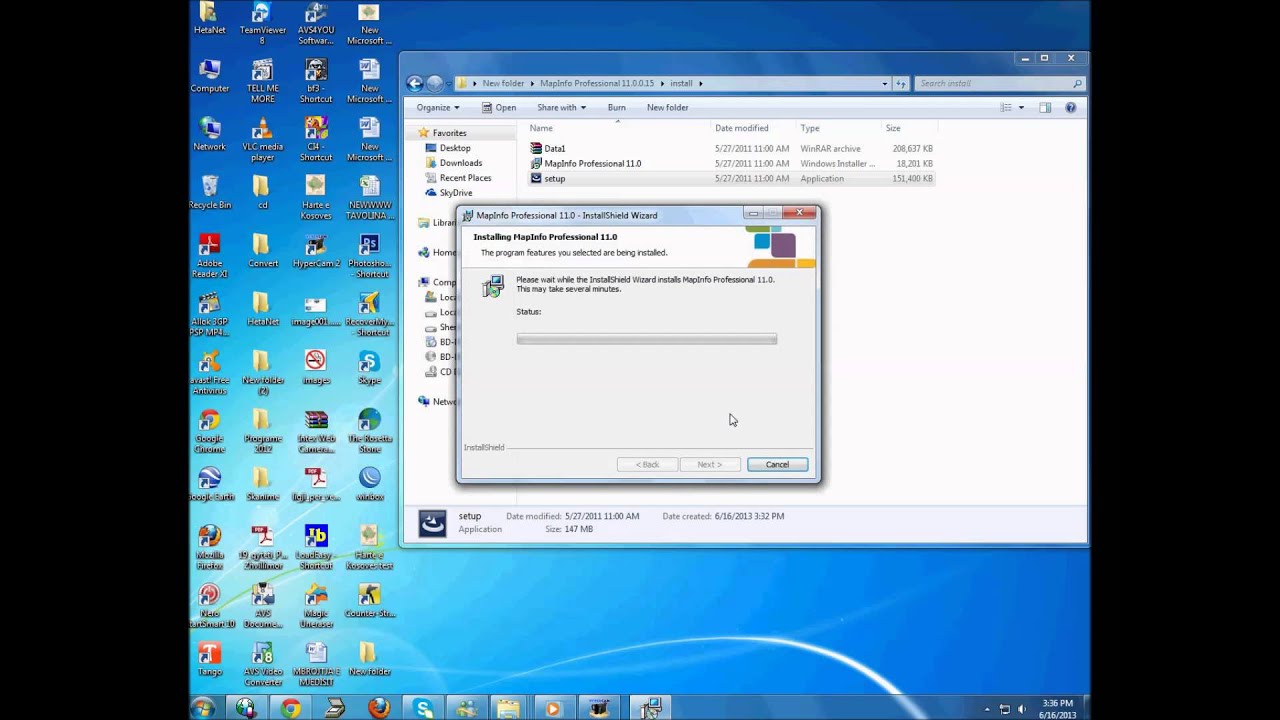
Task: Select TeamViewer 8 desktop icon
Action: tap(262, 23)
